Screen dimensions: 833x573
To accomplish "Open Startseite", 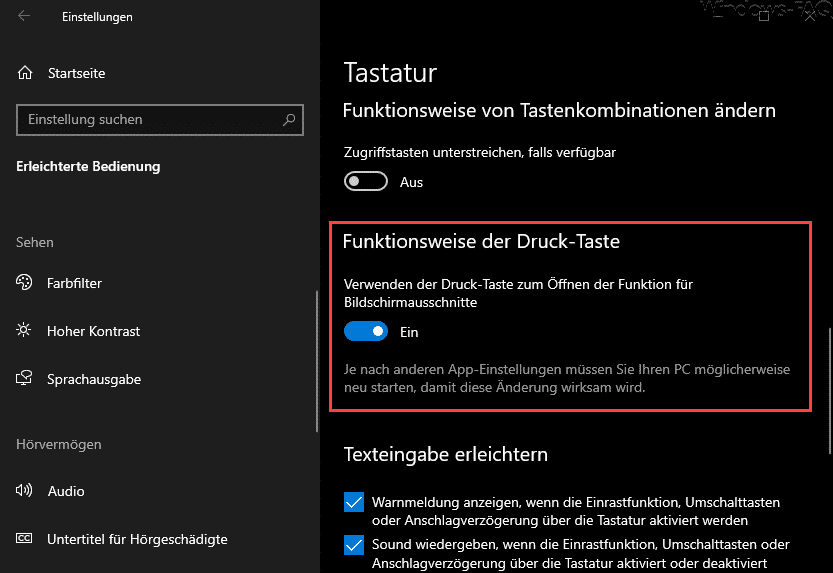I will pos(76,73).
